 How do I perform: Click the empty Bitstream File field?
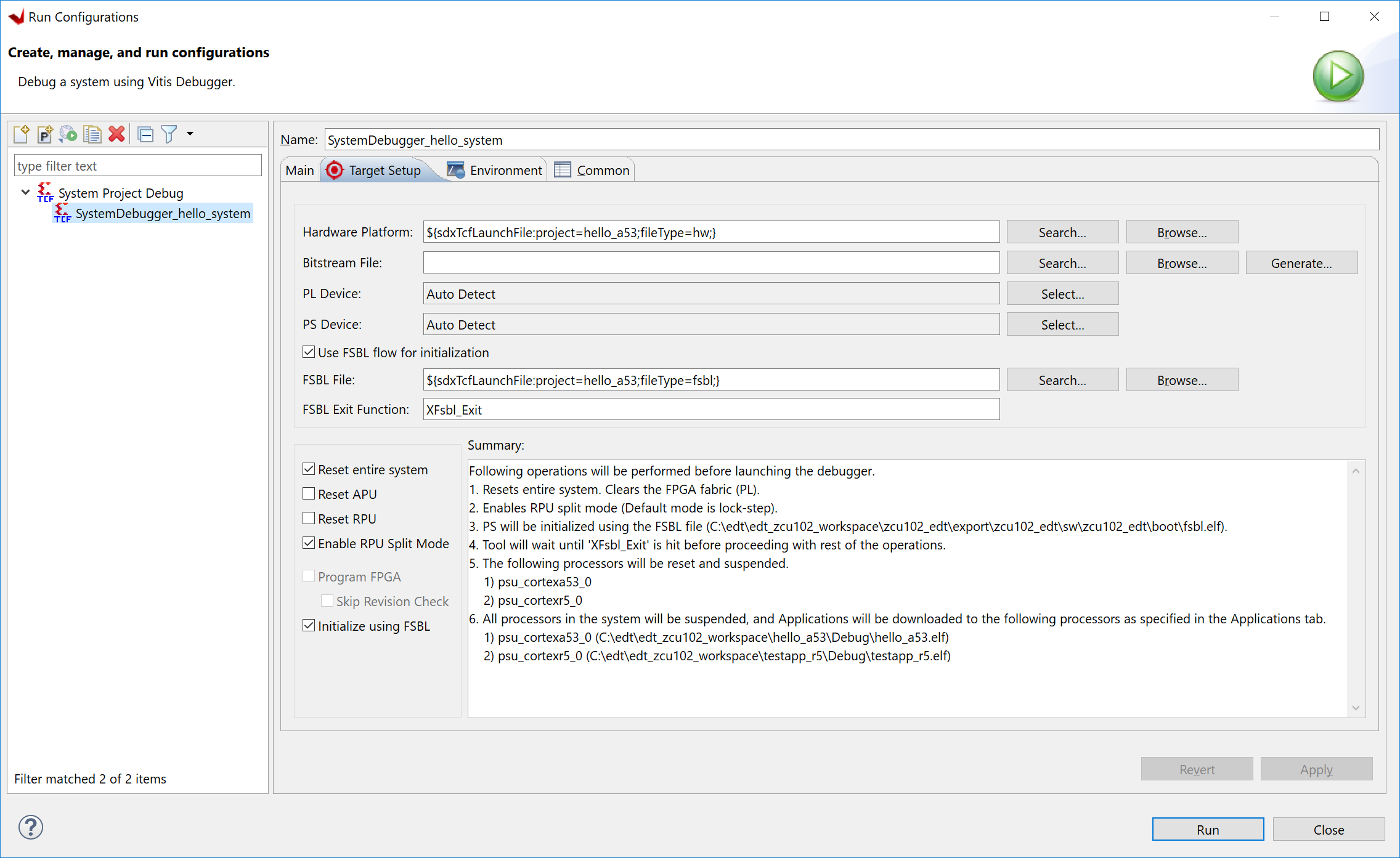point(711,263)
